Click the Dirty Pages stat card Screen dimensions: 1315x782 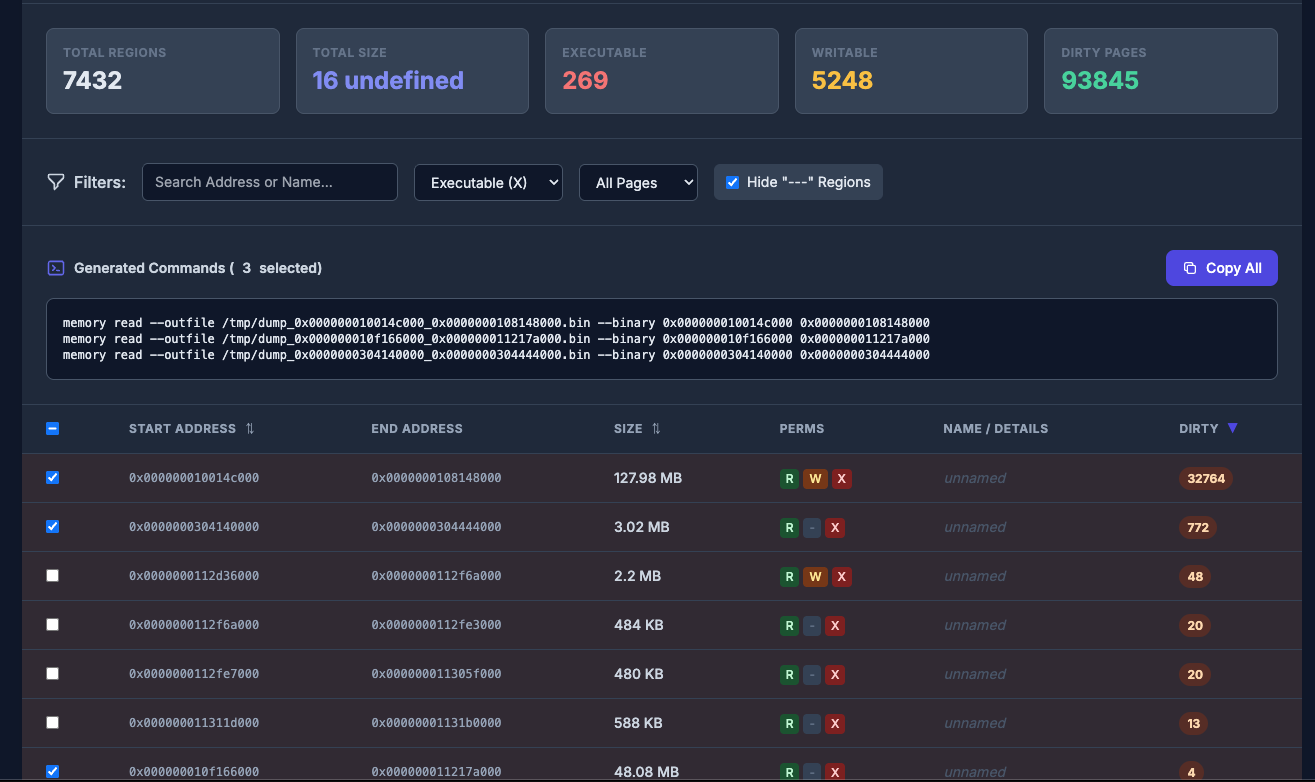pyautogui.click(x=1160, y=71)
